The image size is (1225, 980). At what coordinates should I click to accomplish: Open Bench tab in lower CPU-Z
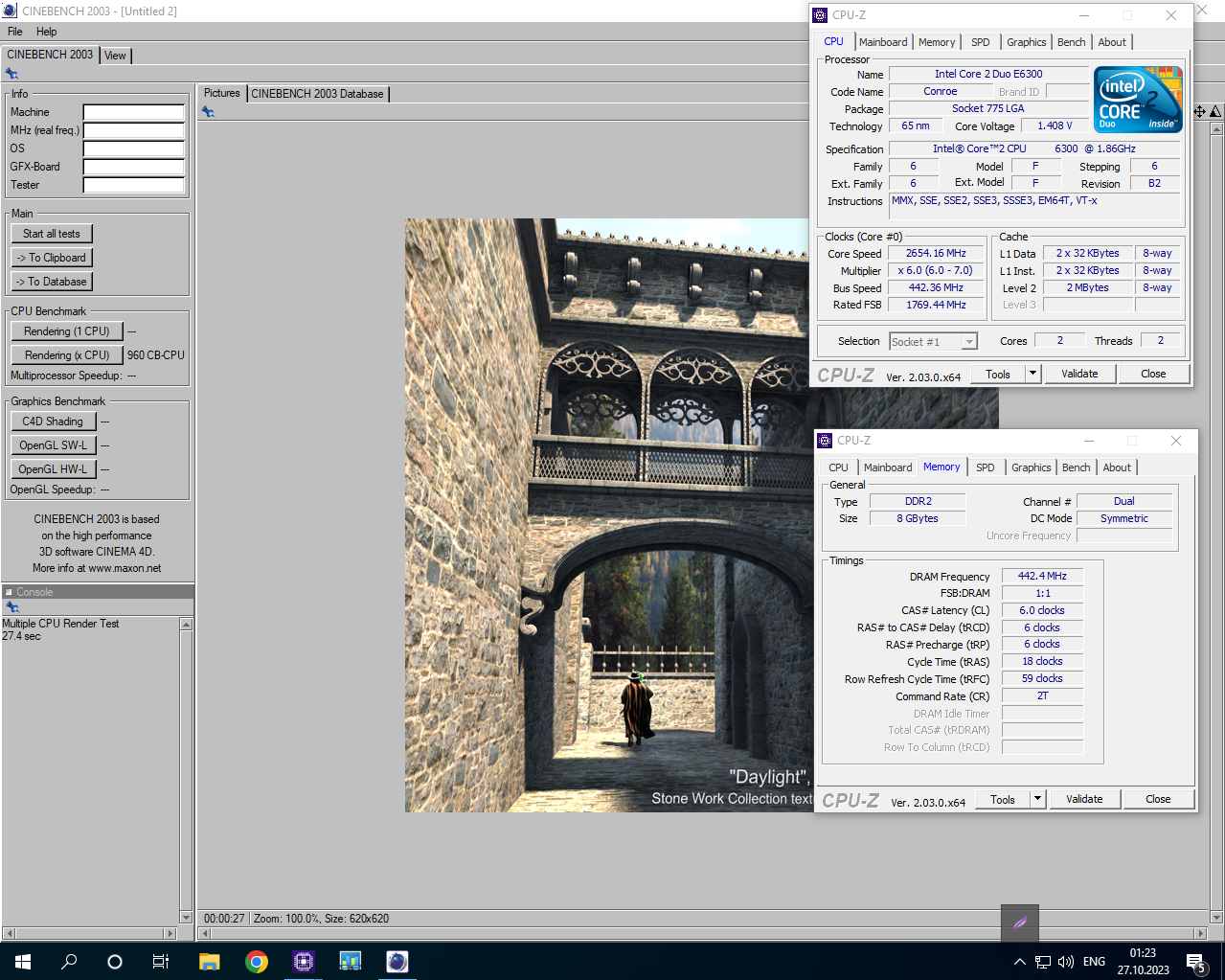coord(1077,467)
